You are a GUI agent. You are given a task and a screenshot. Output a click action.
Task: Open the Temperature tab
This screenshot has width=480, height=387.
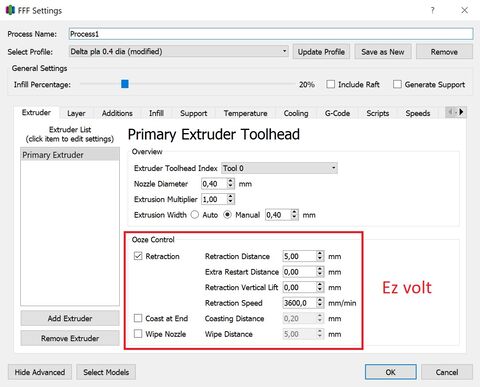(245, 113)
